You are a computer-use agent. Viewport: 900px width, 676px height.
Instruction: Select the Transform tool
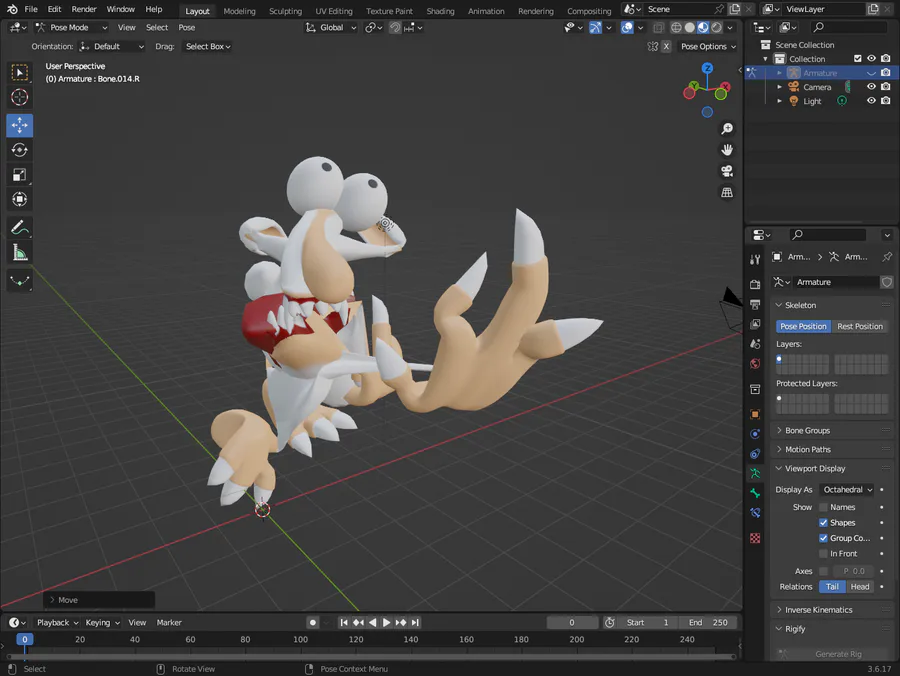click(20, 199)
